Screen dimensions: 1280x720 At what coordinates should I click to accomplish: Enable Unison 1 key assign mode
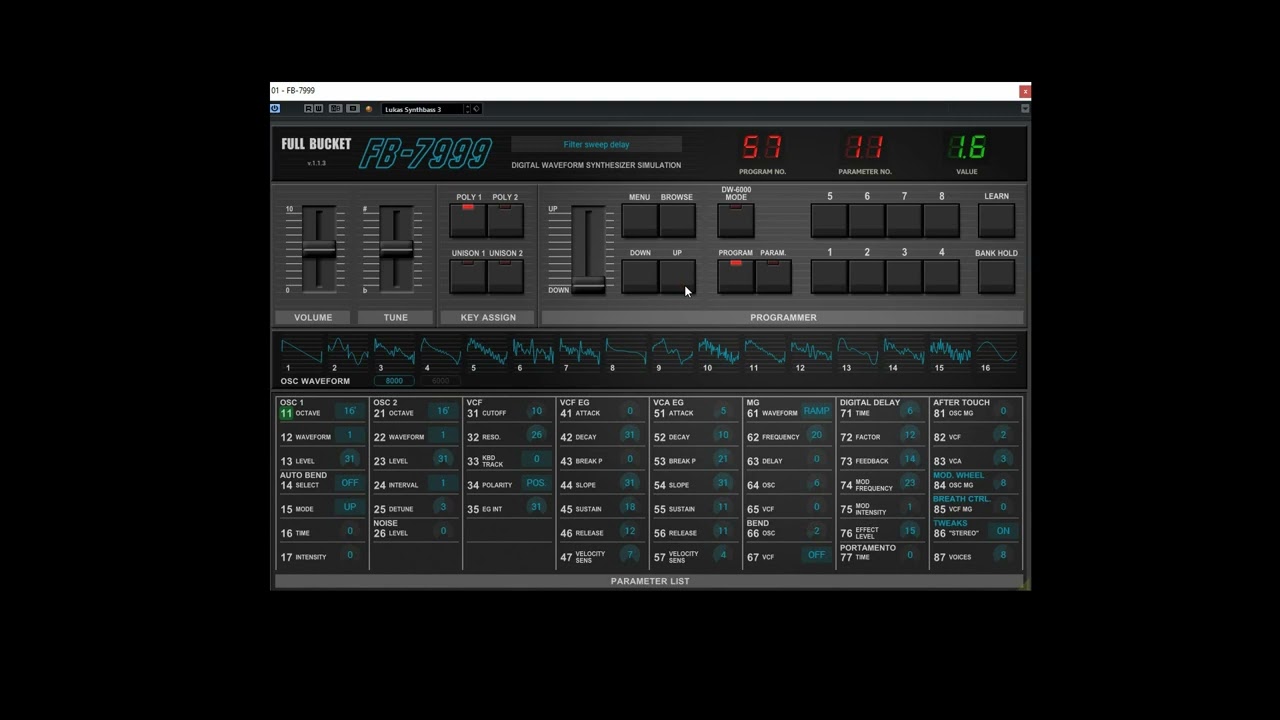(x=468, y=276)
